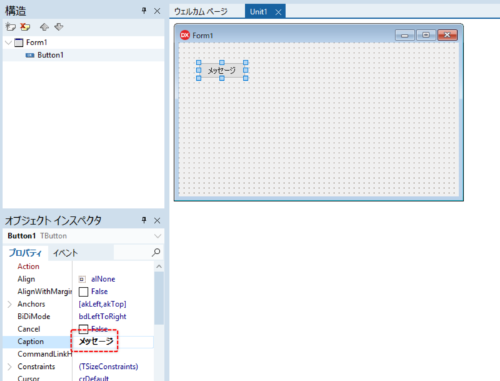Viewport: 500px width, 381px height.
Task: Select Button1 in the structure tree
Action: click(50, 55)
